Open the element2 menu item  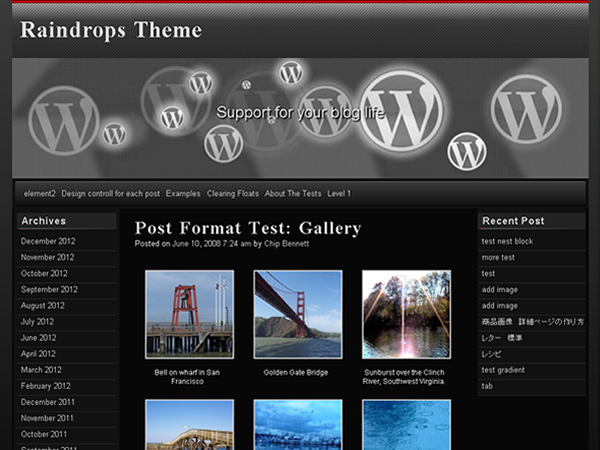(x=39, y=194)
